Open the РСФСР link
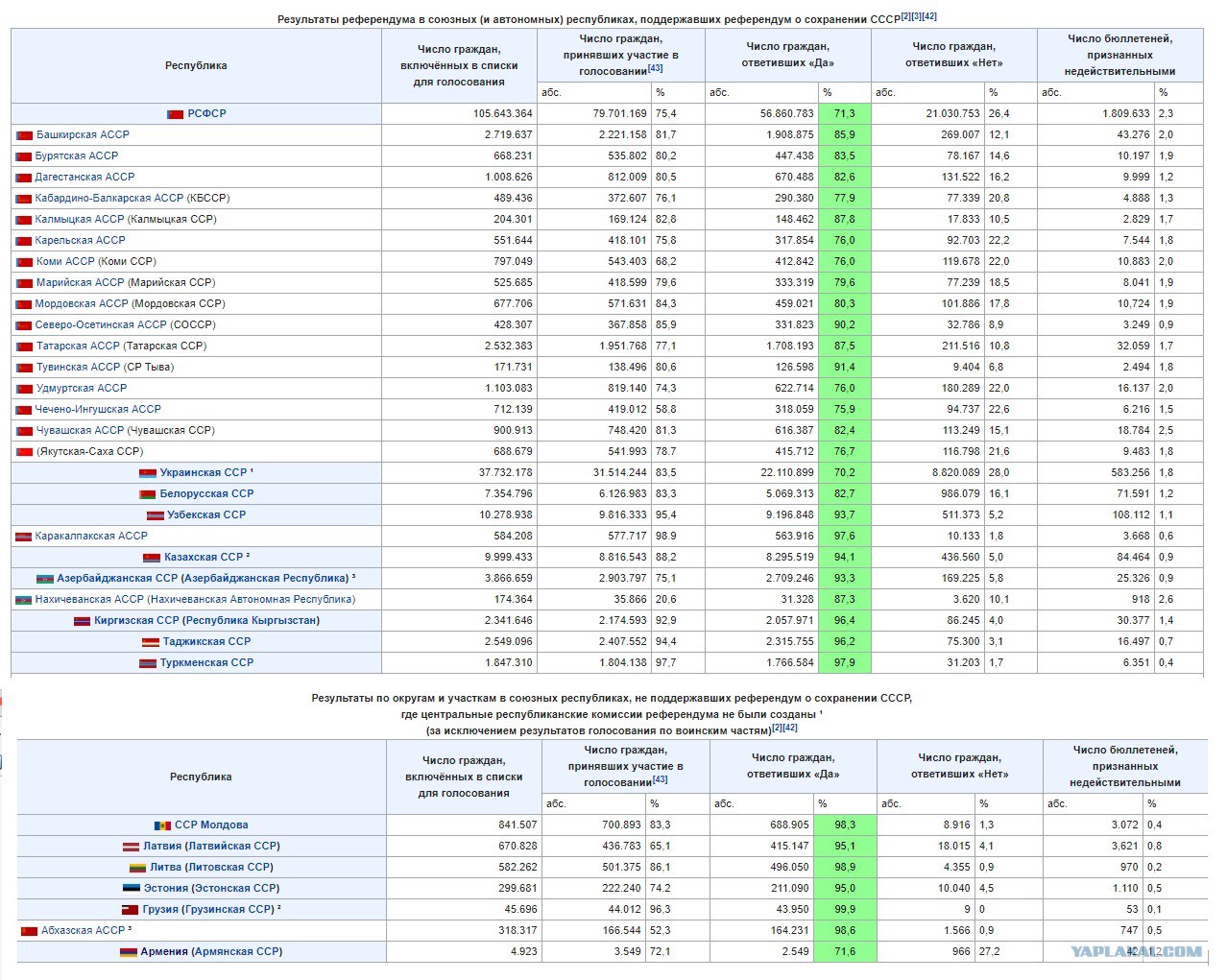Image resolution: width=1227 pixels, height=980 pixels. (206, 113)
